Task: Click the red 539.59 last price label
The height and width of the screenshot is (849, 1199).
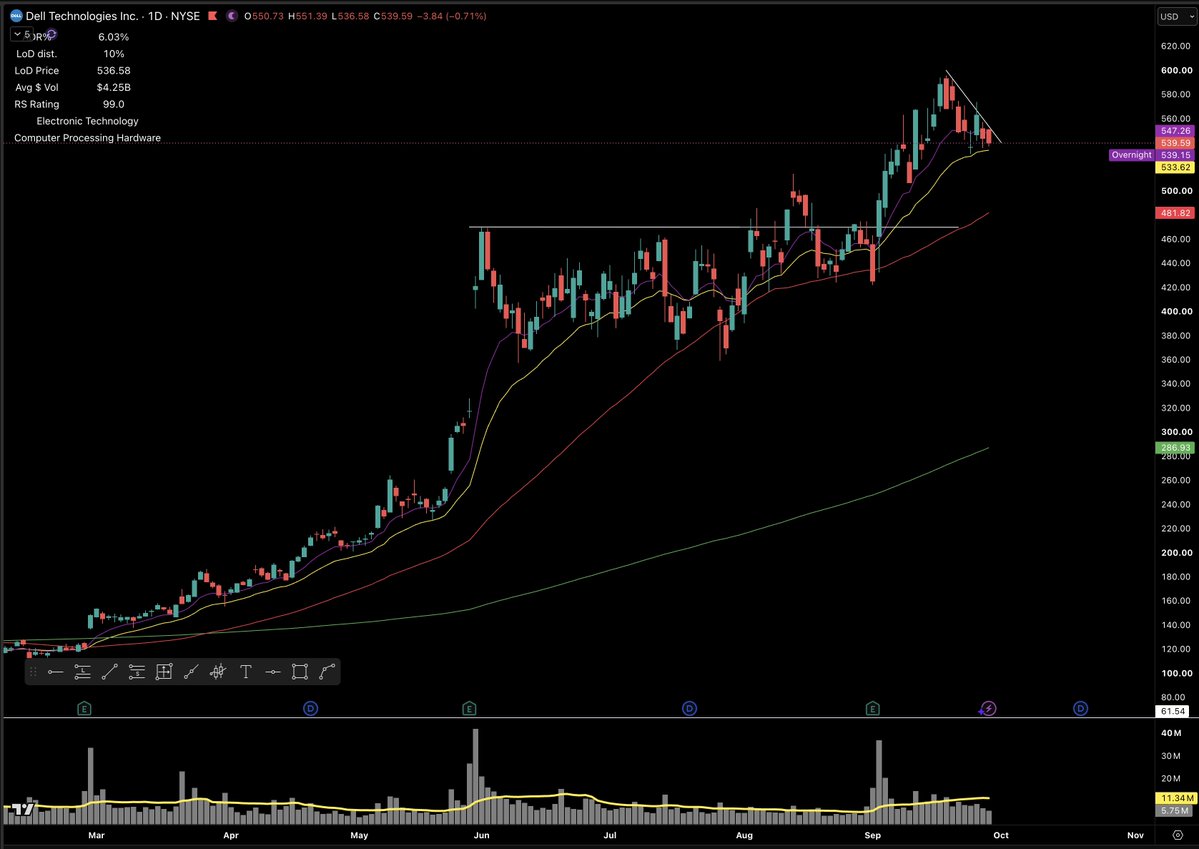Action: (x=1175, y=143)
